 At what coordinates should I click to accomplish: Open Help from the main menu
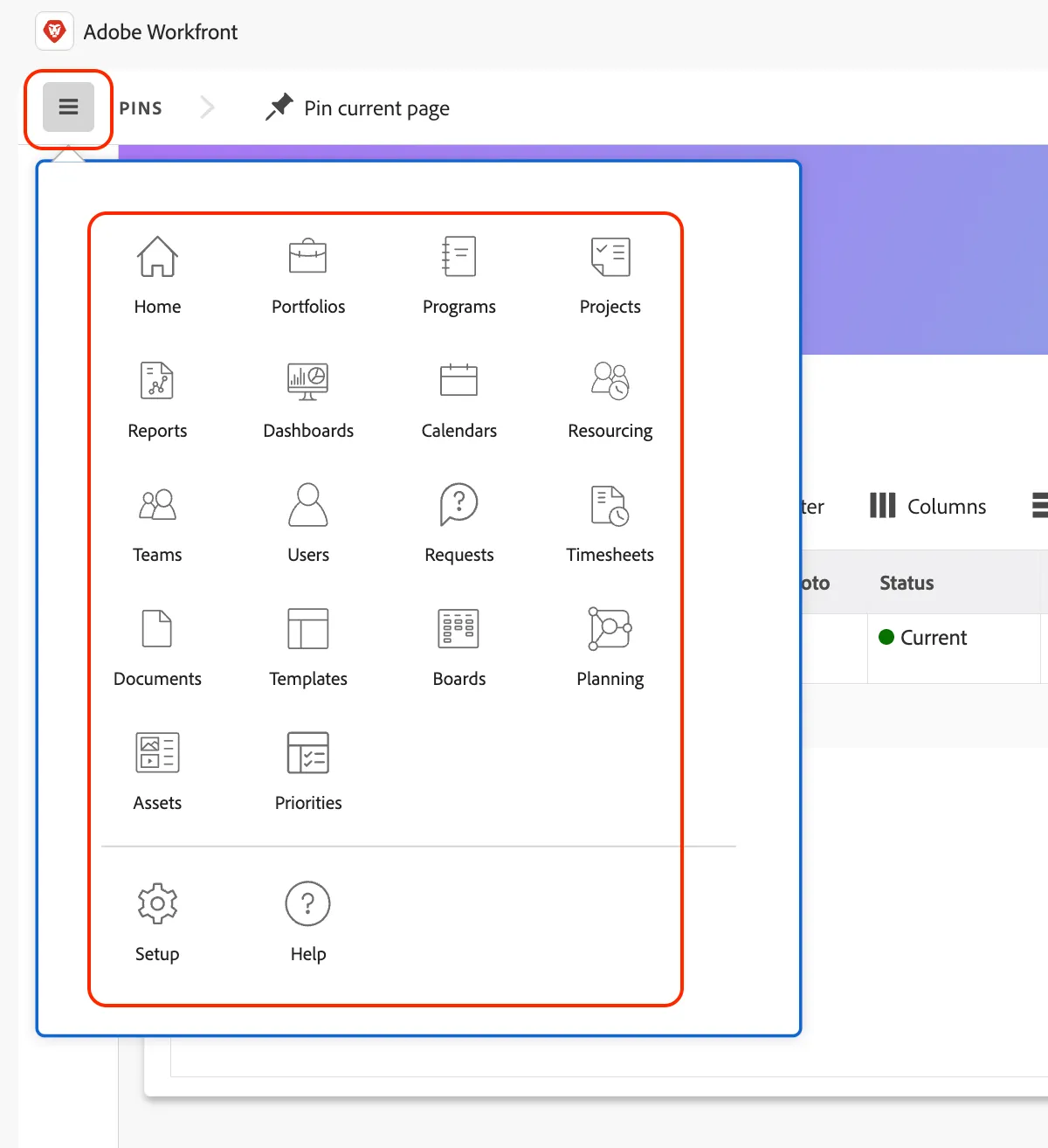[x=308, y=922]
